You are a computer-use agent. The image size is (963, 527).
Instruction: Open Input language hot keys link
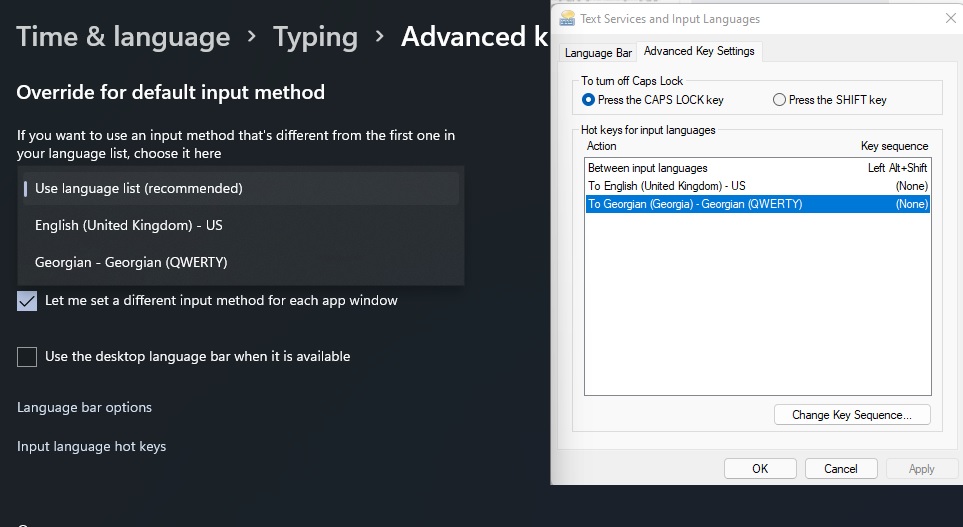click(92, 447)
